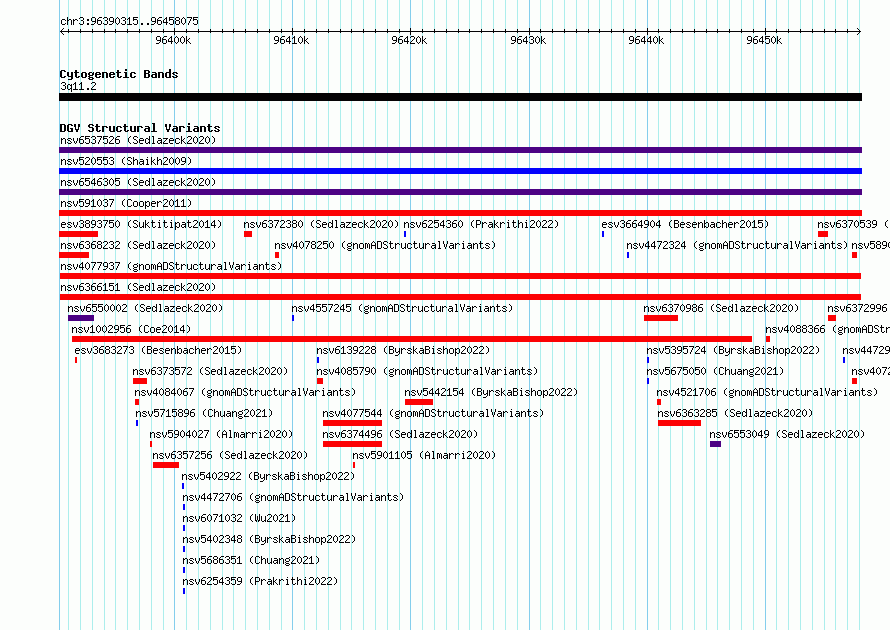Viewport: 890px width, 630px height.
Task: Open nsv4077544 (gnomADStructuralVariants) variant
Action: (x=433, y=413)
